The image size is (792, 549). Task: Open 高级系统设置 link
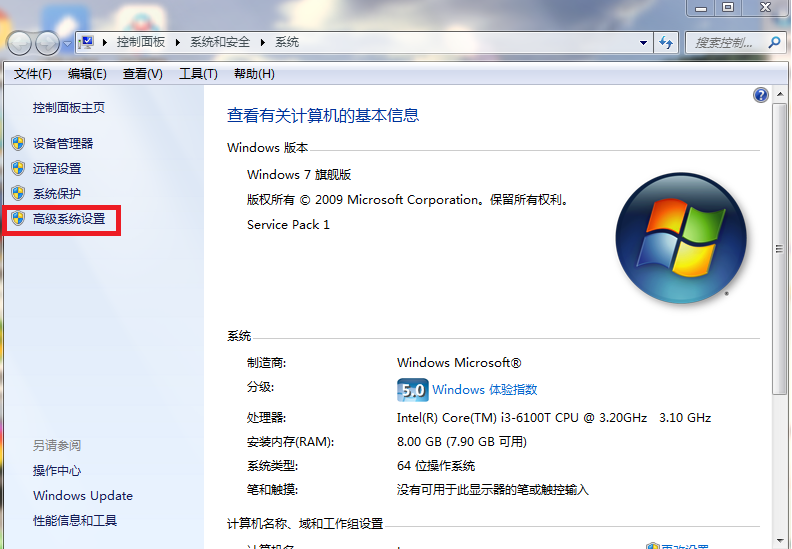69,219
